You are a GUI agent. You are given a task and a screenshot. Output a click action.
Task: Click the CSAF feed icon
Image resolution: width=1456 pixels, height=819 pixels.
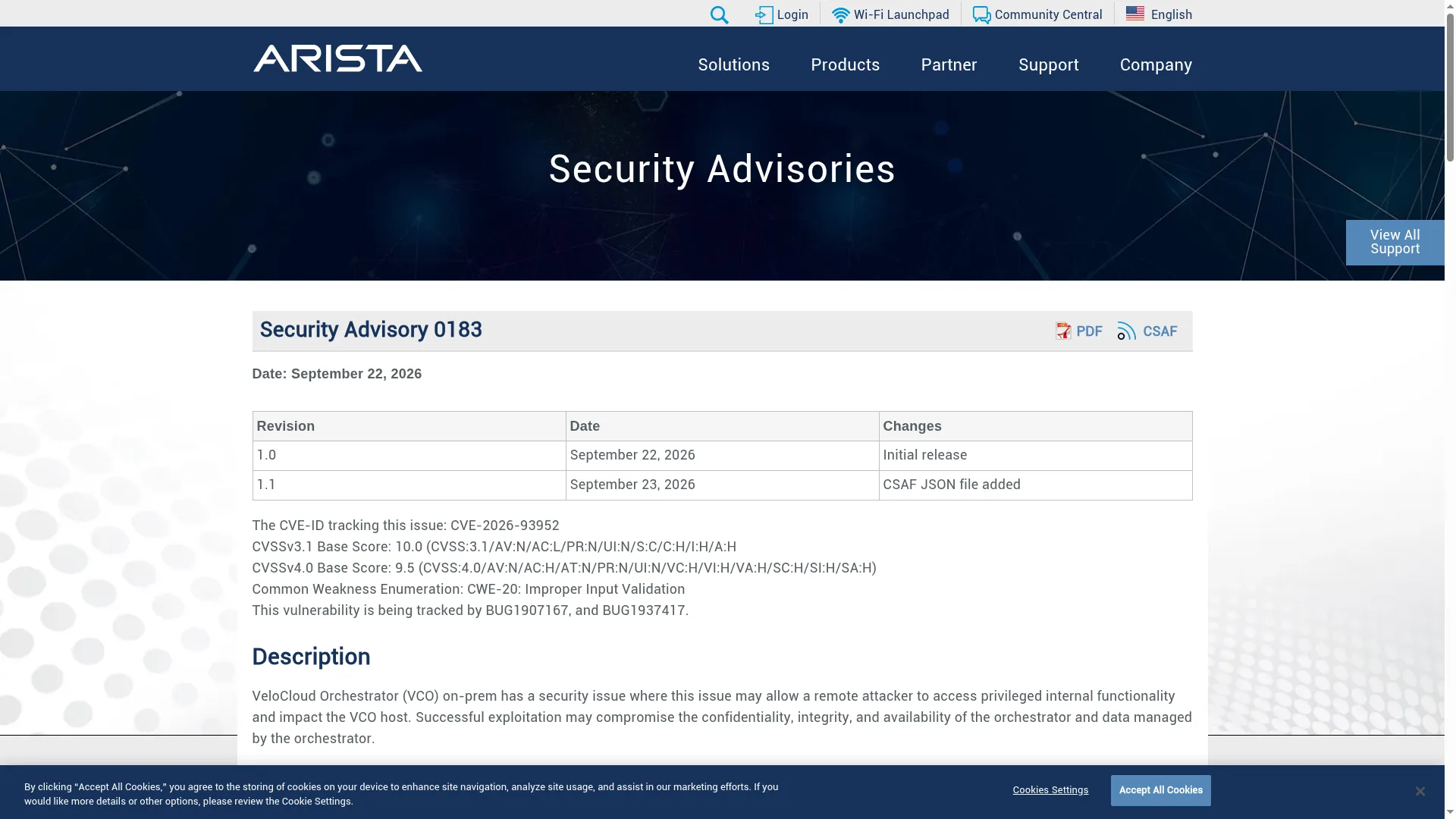1126,331
